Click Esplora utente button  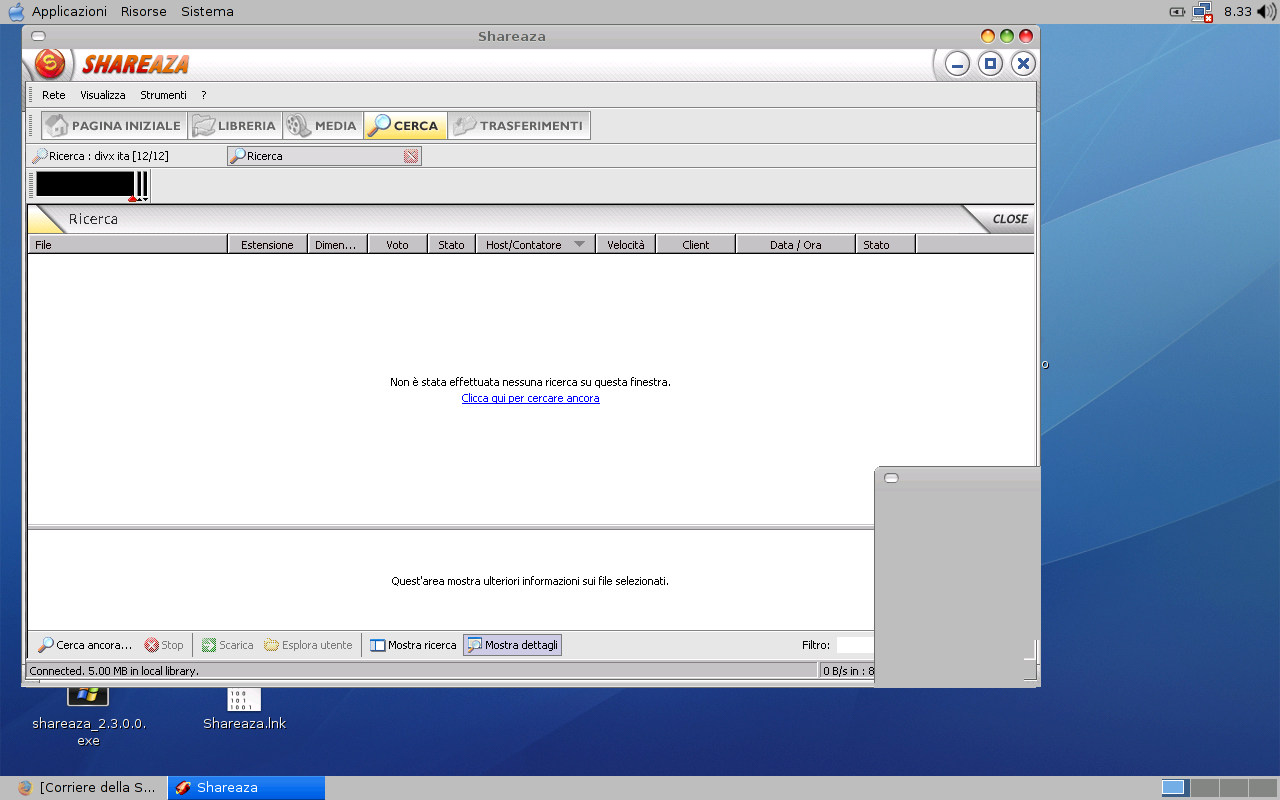[308, 645]
